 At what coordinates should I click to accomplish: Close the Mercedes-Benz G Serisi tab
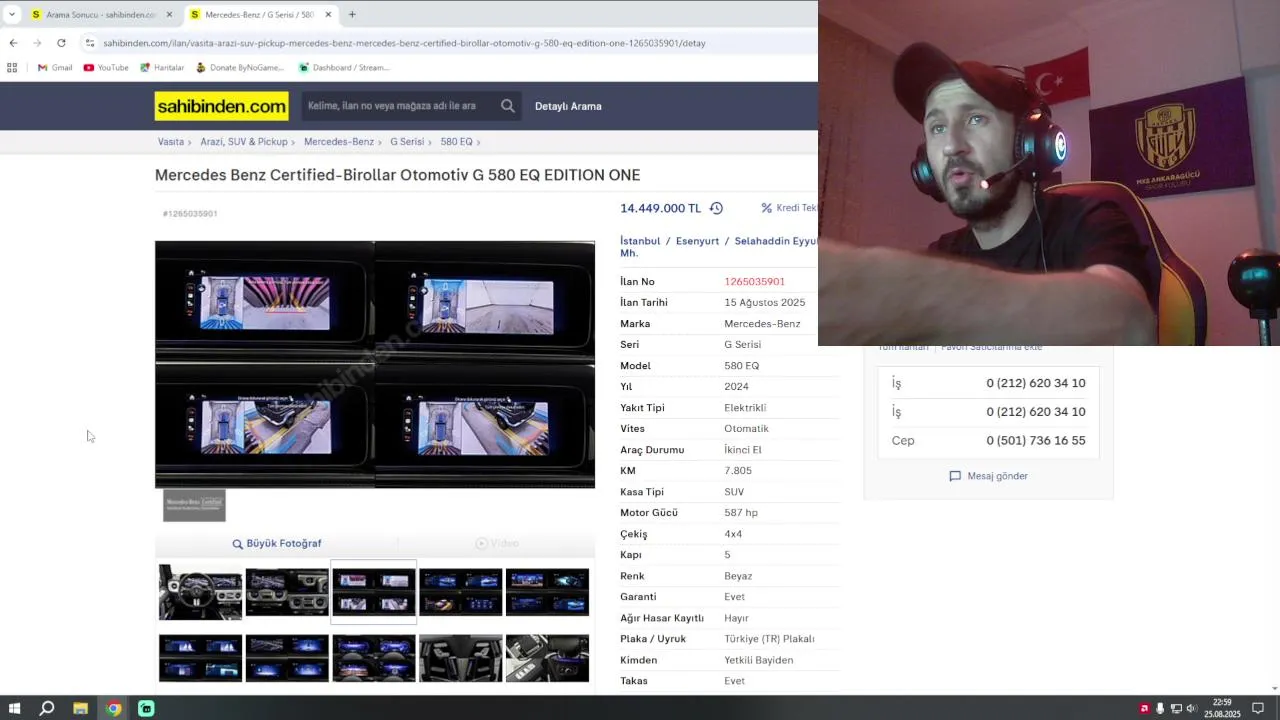328,14
